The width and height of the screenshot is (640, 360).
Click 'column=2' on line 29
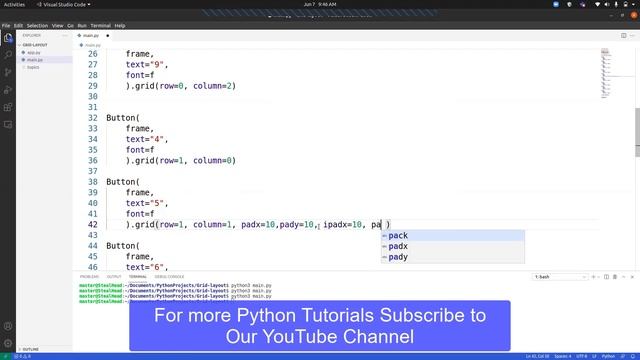(212, 86)
